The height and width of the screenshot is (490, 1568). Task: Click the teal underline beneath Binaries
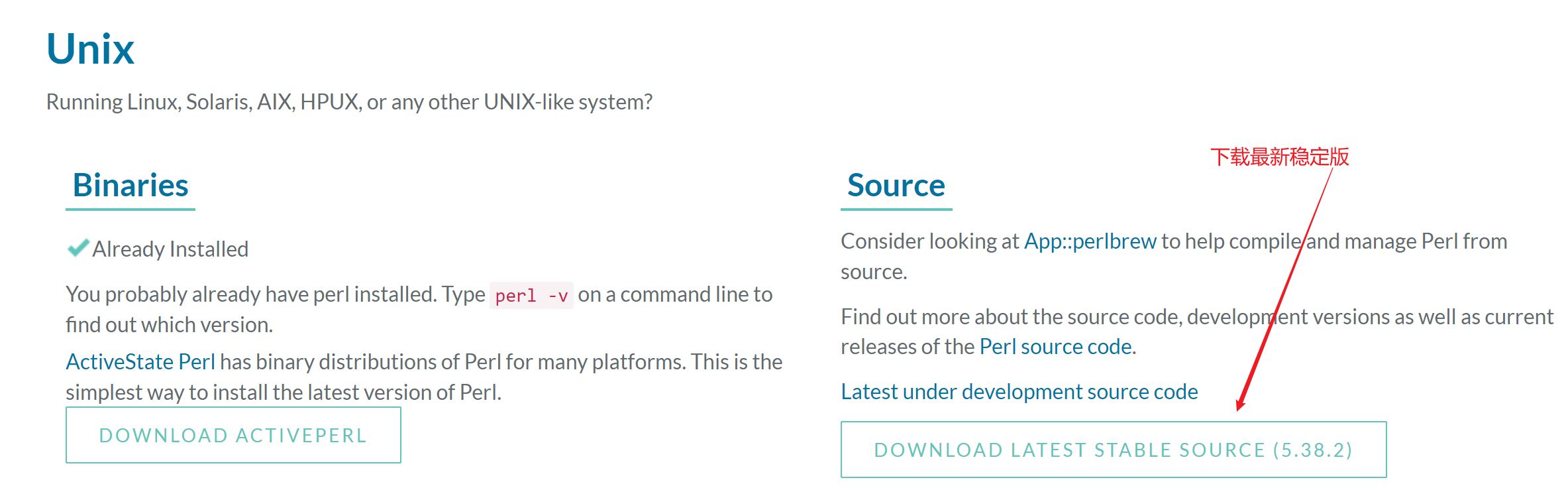(131, 210)
